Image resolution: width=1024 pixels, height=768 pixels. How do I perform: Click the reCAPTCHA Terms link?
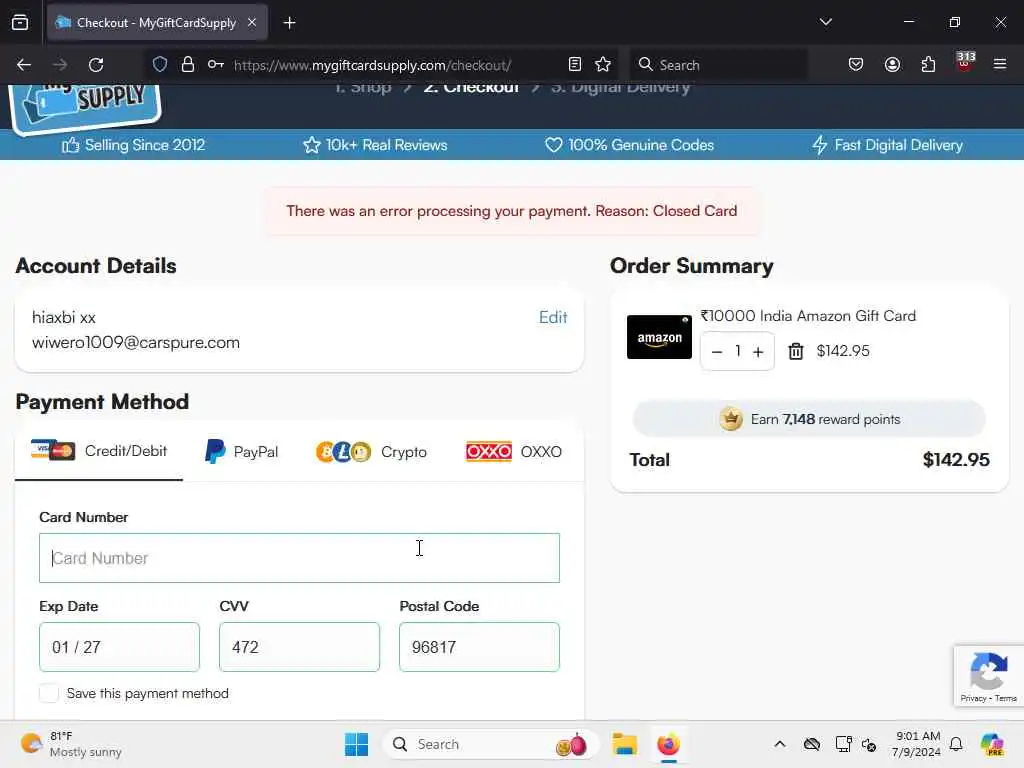pyautogui.click(x=1006, y=698)
